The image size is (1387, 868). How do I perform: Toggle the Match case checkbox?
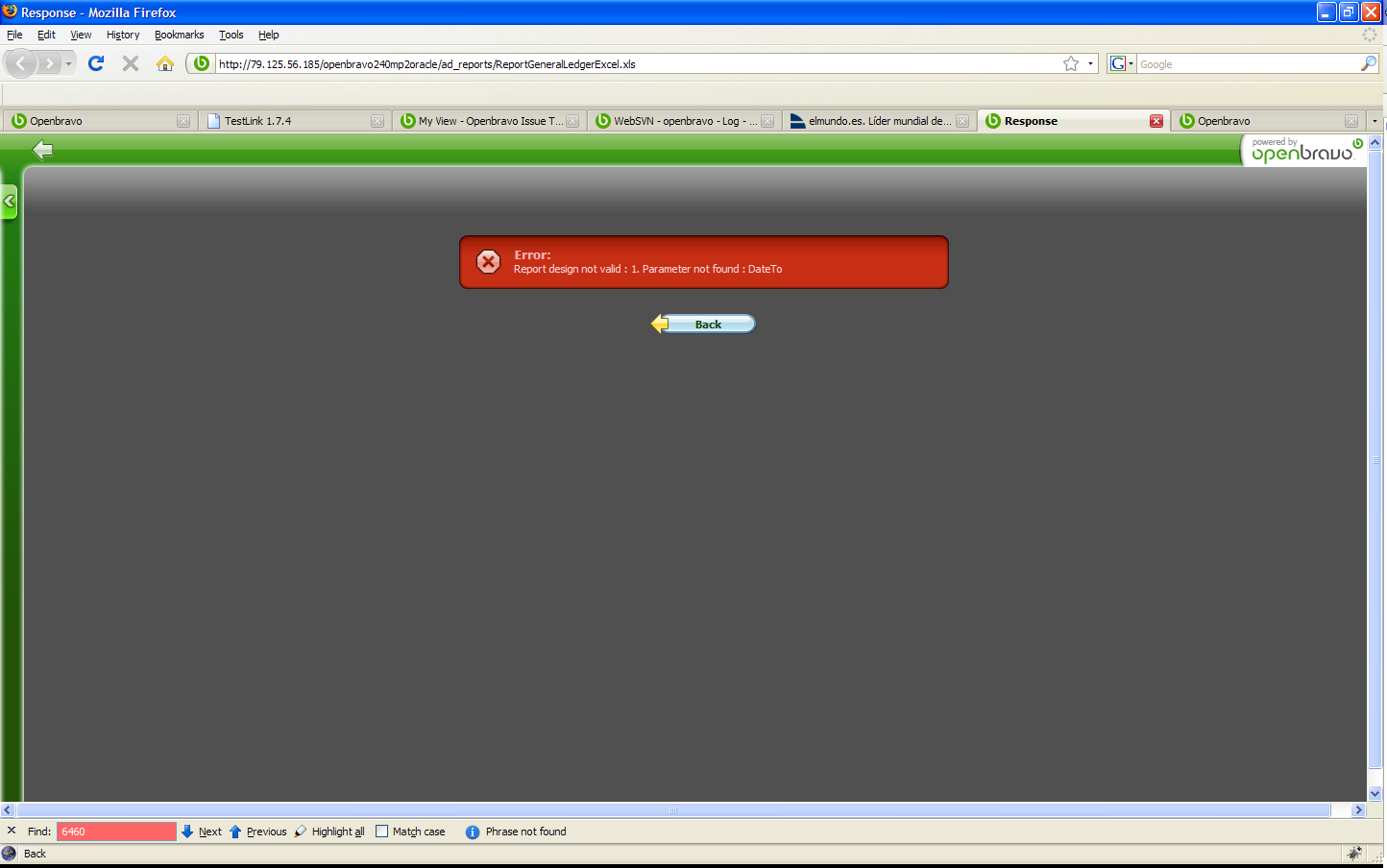coord(381,832)
